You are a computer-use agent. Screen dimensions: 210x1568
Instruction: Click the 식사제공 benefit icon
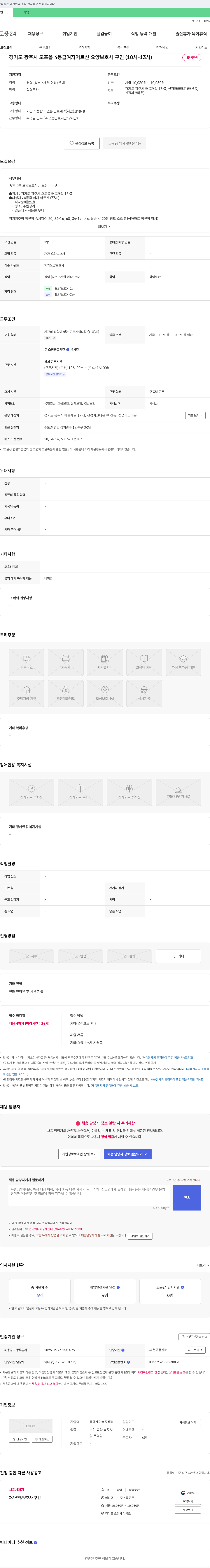[x=144, y=693]
